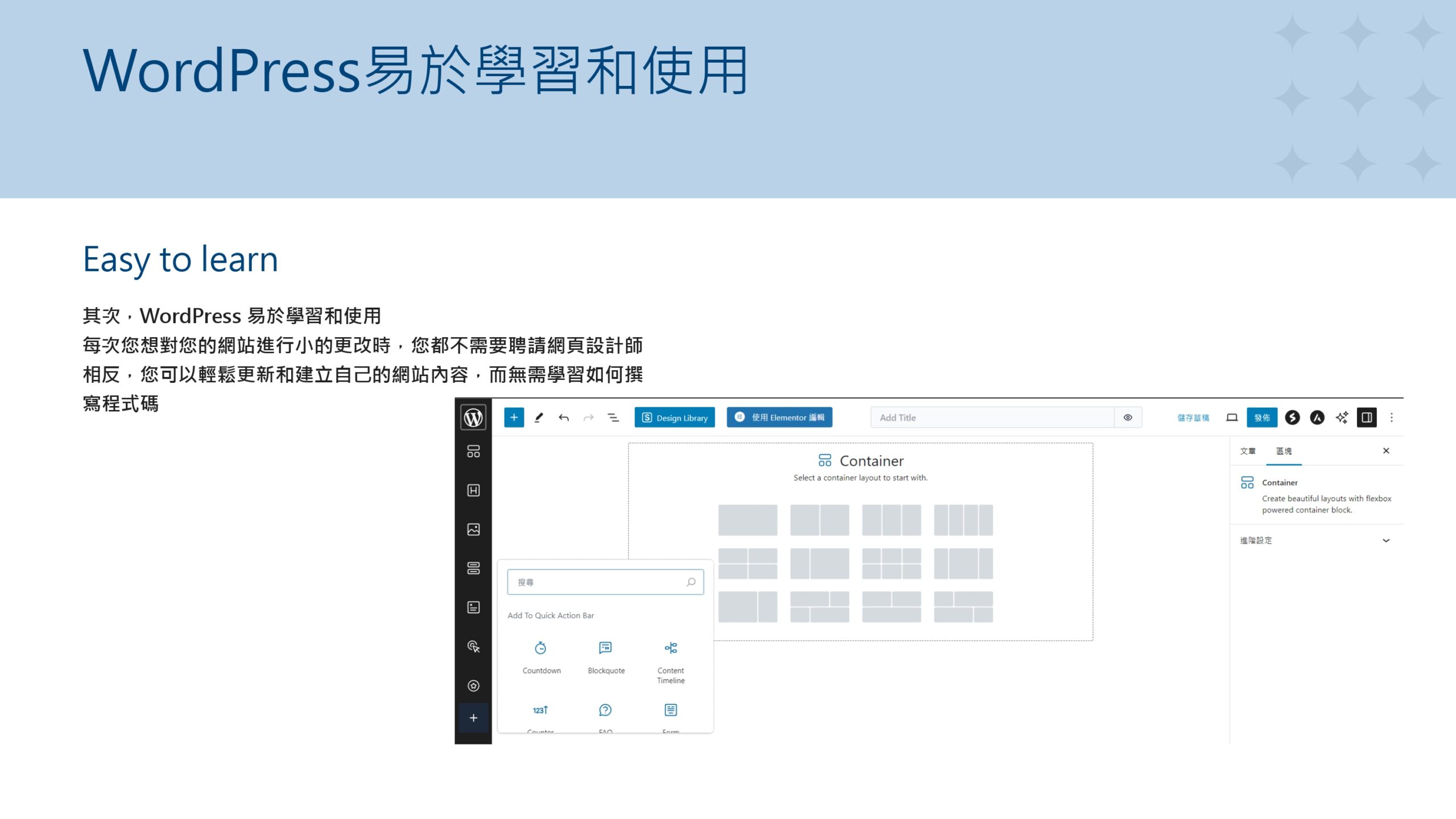Toggle the settings sidebar panel button
This screenshot has width=1456, height=819.
pyautogui.click(x=1367, y=417)
